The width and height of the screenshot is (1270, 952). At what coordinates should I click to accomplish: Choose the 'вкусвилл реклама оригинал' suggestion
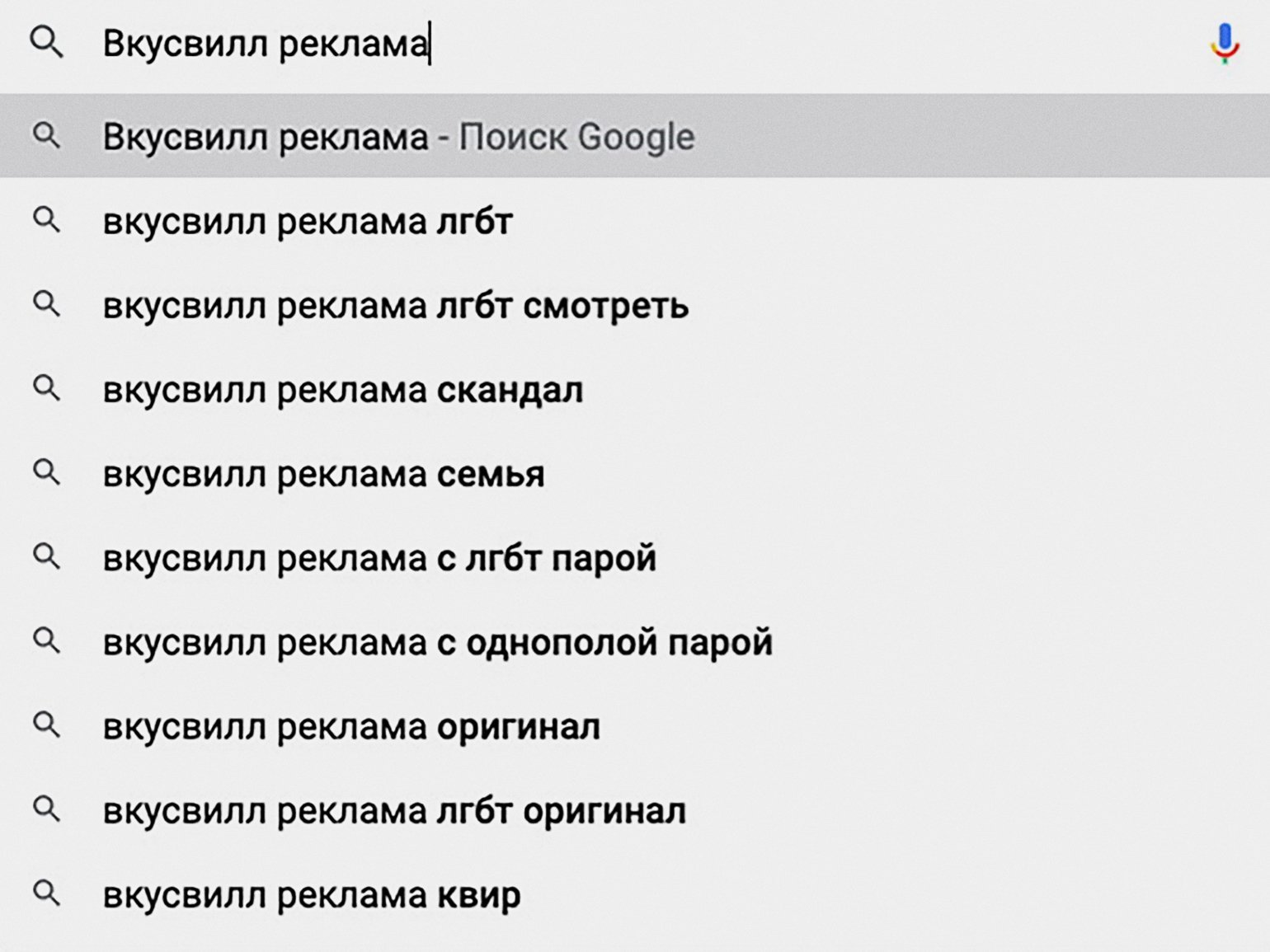pyautogui.click(x=635, y=725)
